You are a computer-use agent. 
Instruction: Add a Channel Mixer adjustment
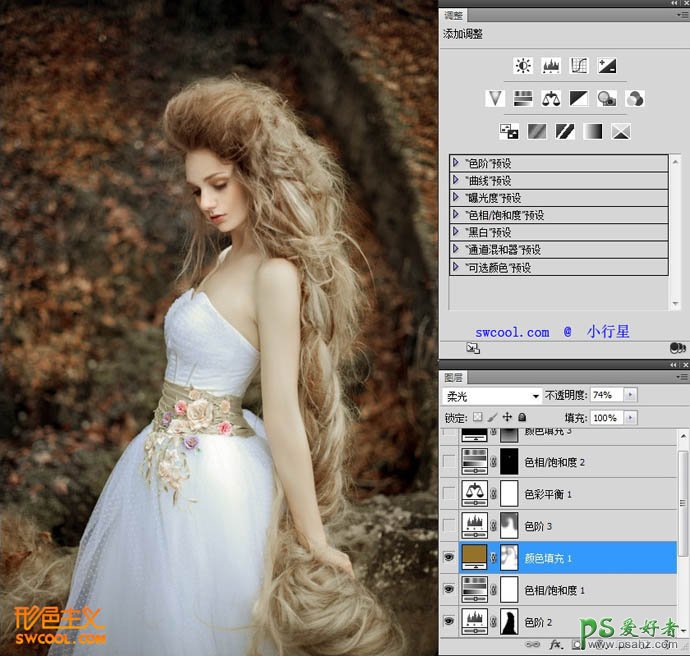[x=634, y=98]
